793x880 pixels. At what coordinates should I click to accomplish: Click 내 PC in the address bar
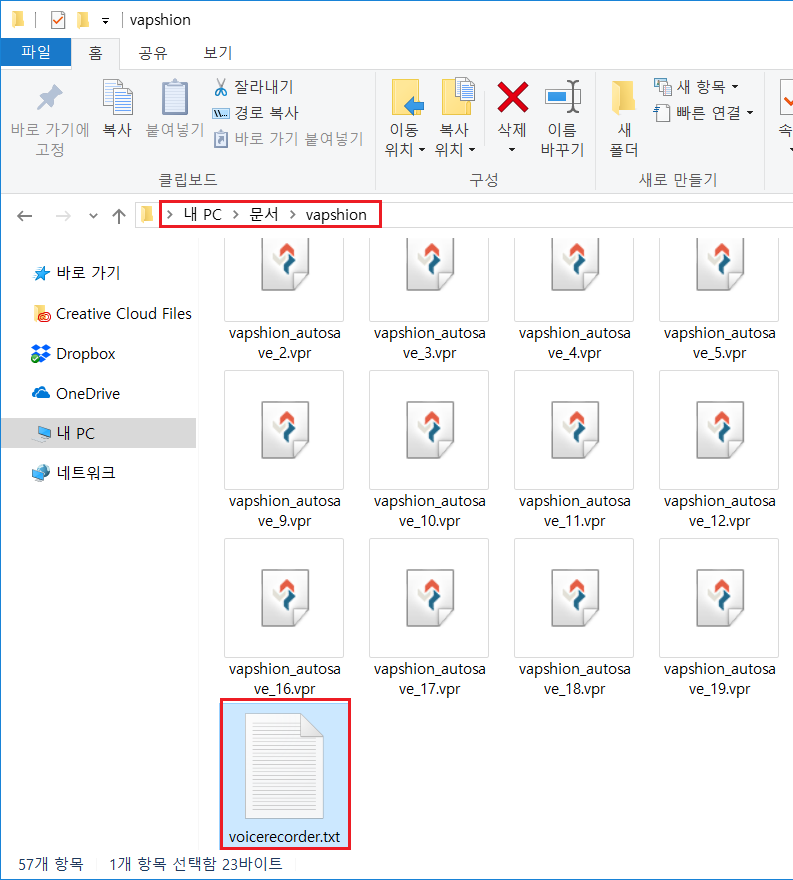click(203, 214)
